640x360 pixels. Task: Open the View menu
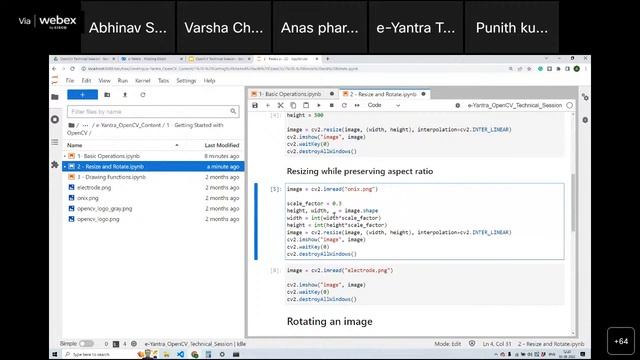pyautogui.click(x=104, y=81)
